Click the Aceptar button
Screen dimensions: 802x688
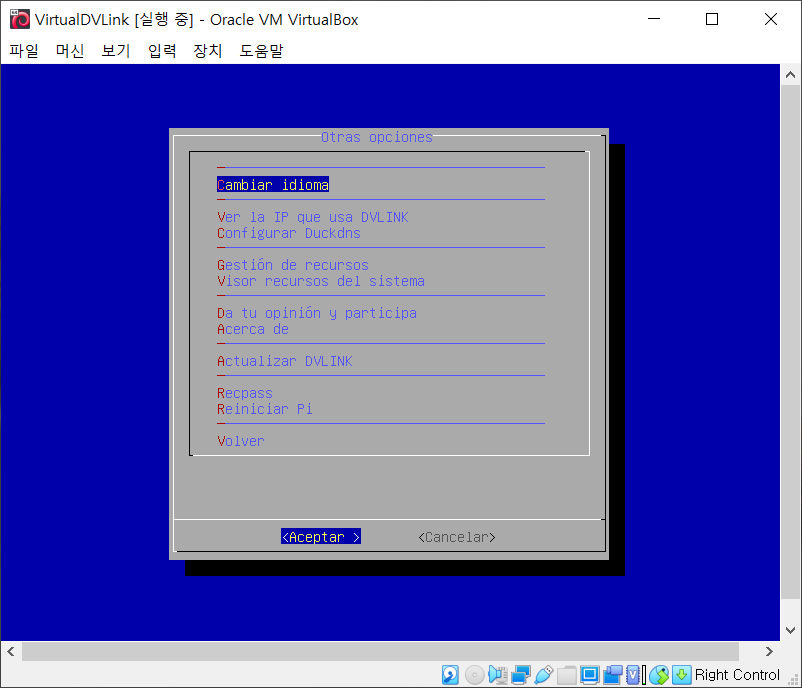pyautogui.click(x=321, y=537)
